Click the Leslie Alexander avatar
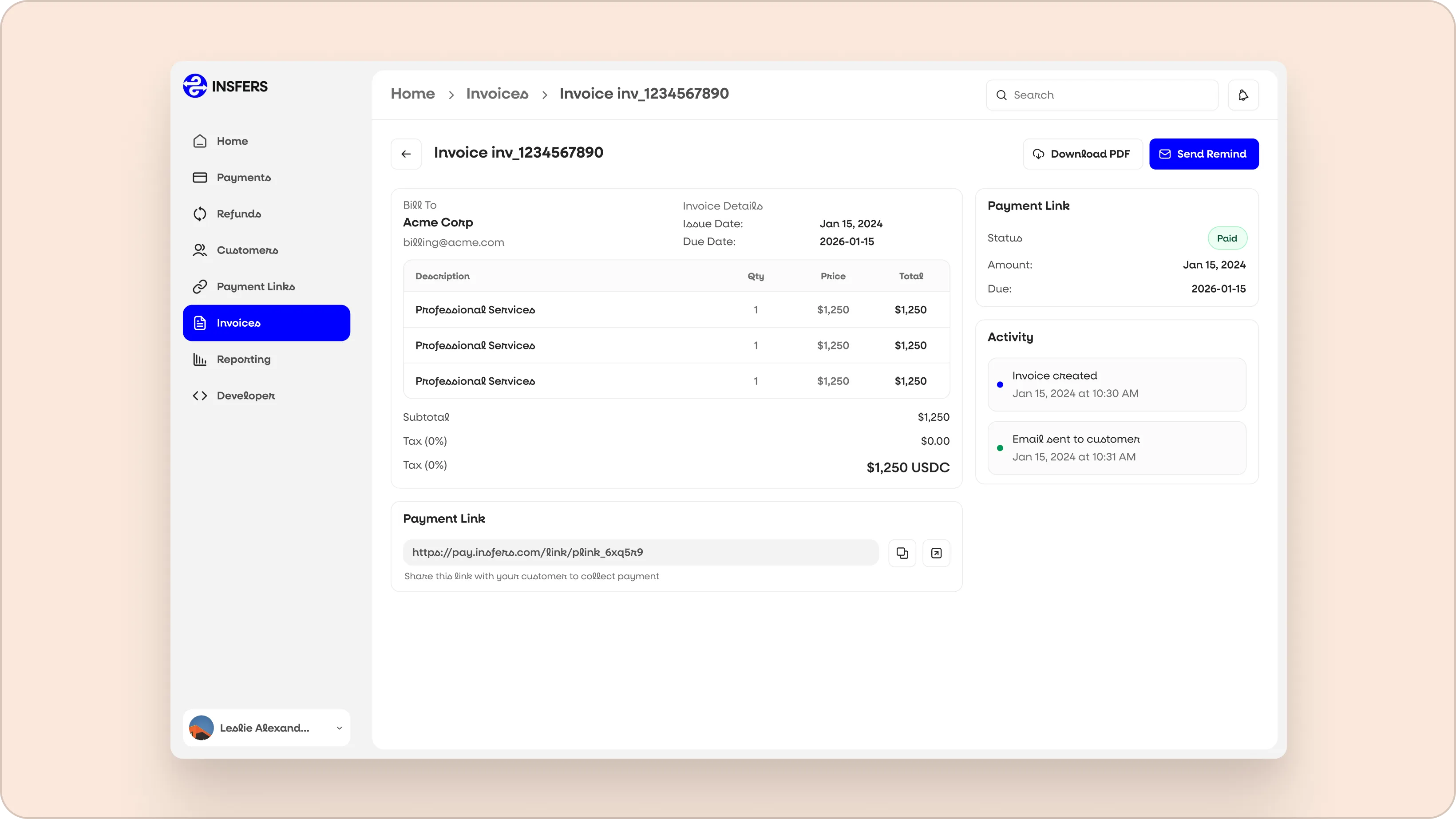Image resolution: width=1456 pixels, height=819 pixels. point(201,728)
